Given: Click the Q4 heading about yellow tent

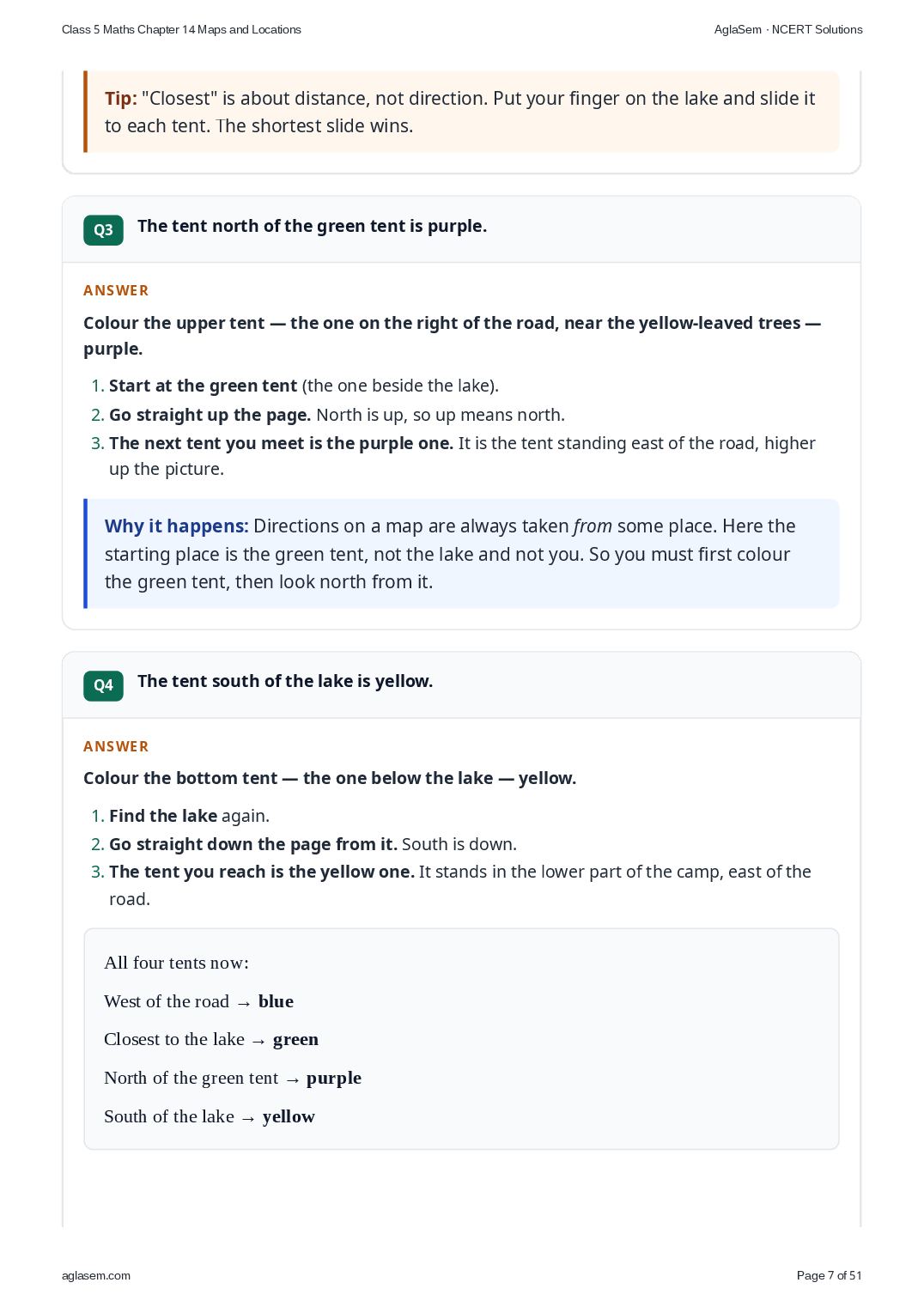Looking at the screenshot, I should (285, 681).
